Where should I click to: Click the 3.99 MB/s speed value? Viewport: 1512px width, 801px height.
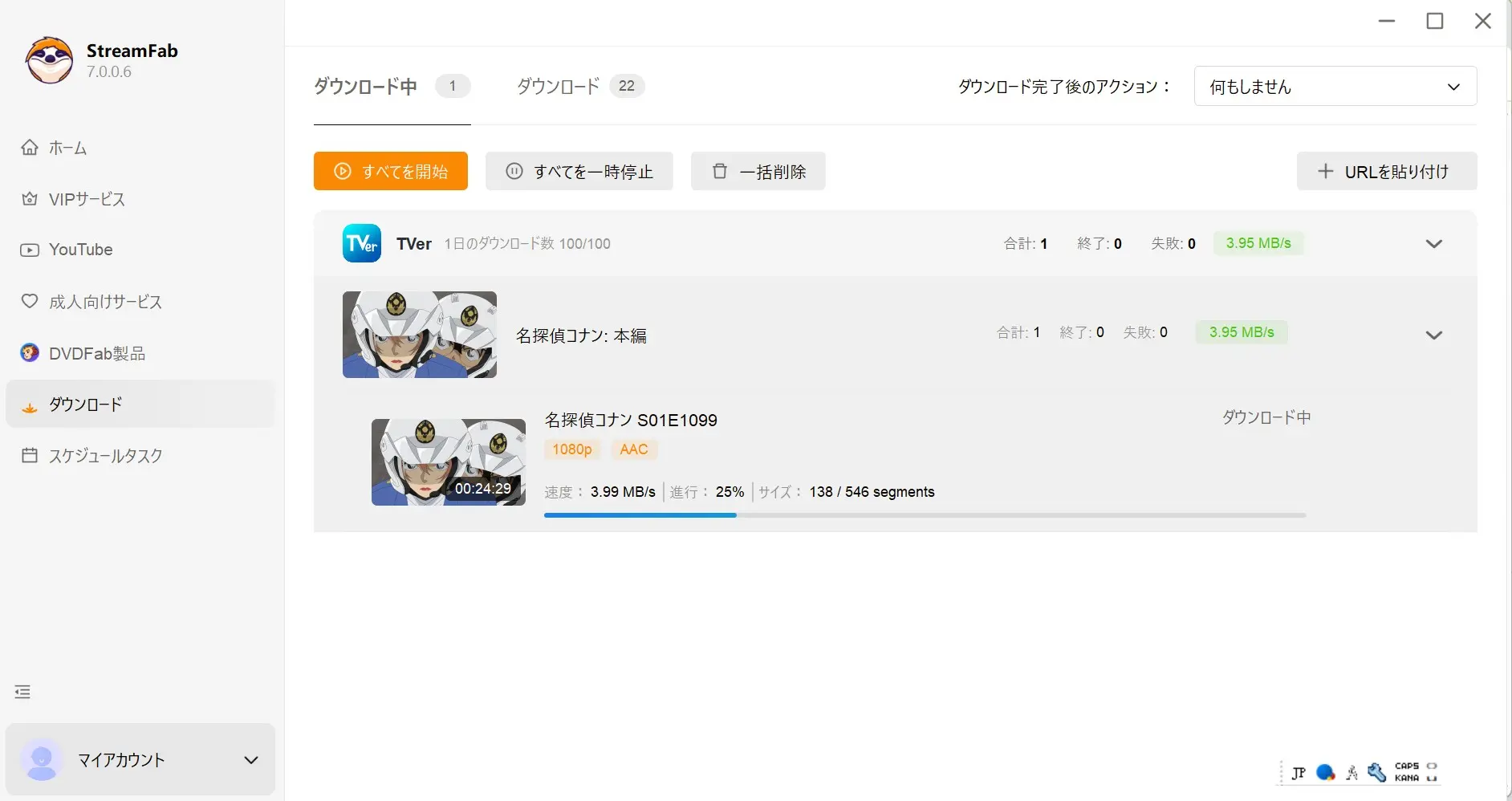623,492
